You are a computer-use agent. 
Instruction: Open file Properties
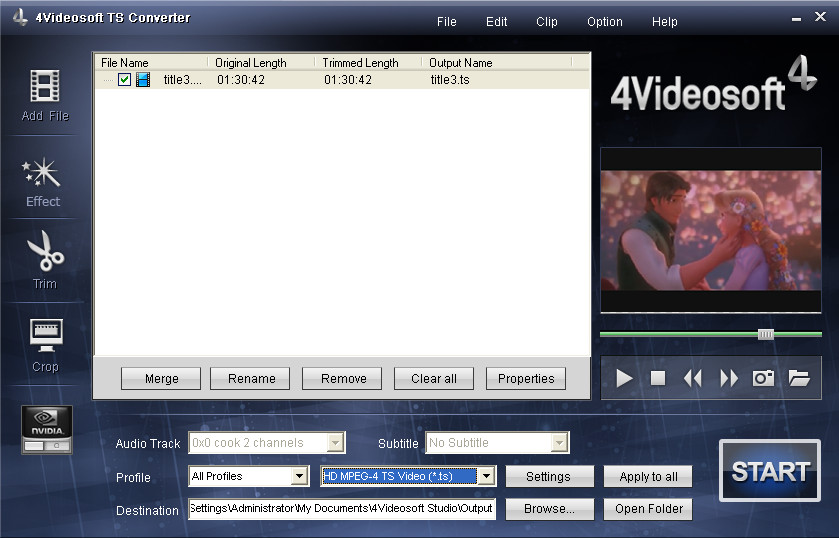526,378
